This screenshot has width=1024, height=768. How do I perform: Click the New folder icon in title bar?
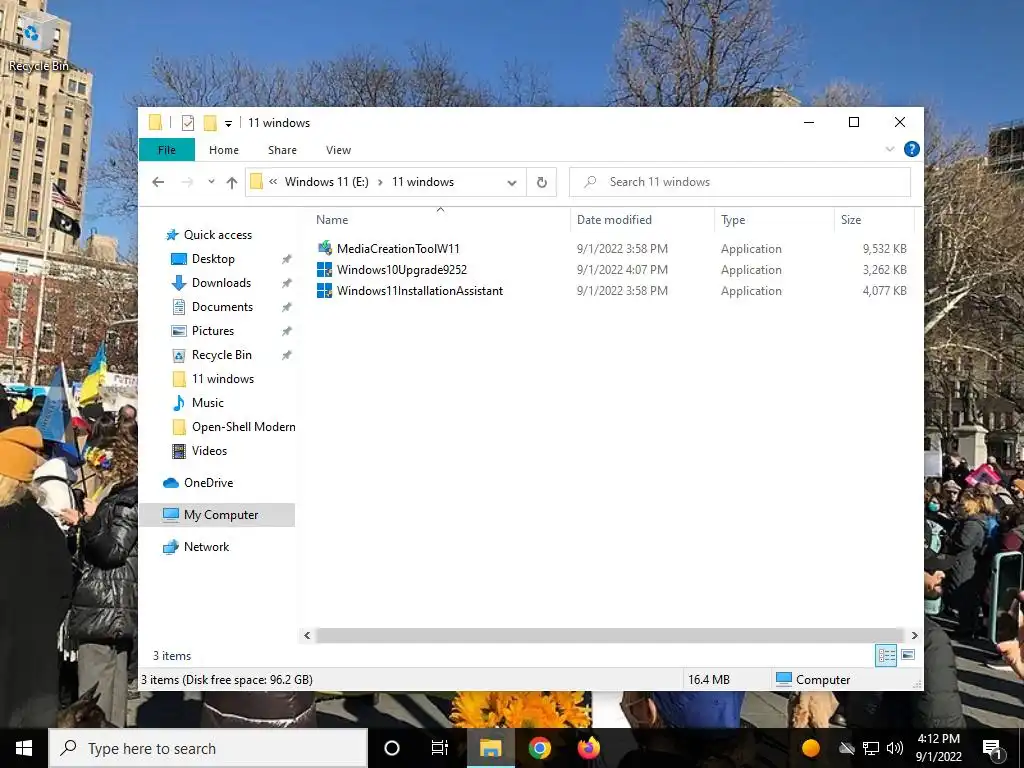point(210,122)
